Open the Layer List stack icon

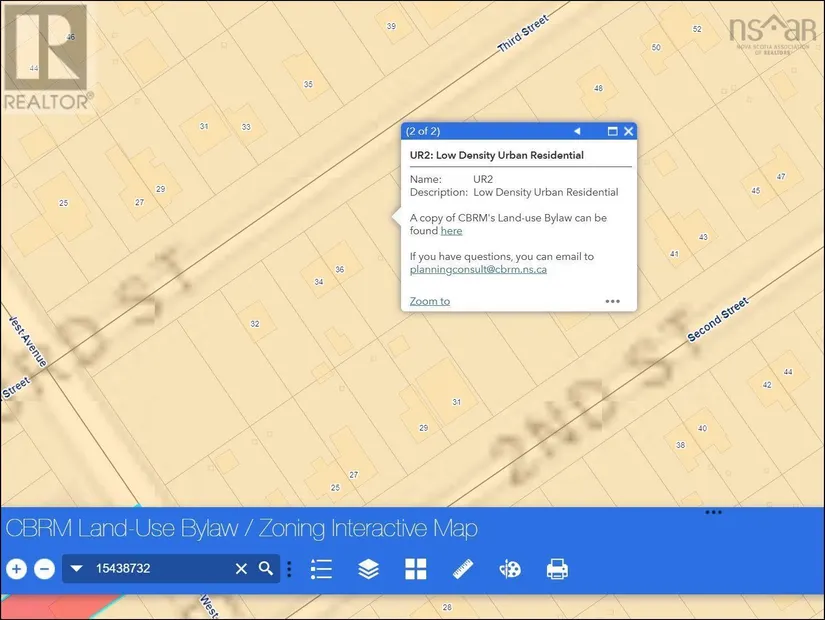tap(368, 569)
